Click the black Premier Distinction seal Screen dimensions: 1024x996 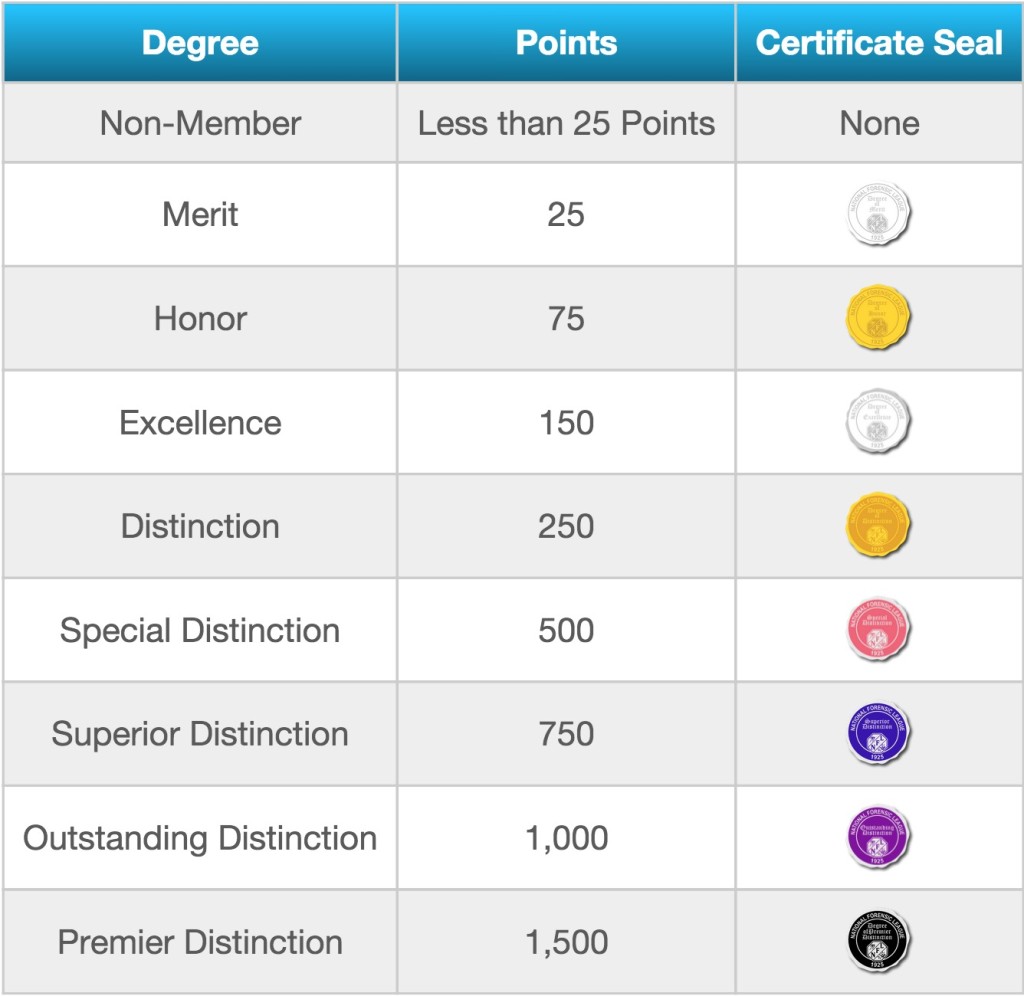(x=878, y=942)
